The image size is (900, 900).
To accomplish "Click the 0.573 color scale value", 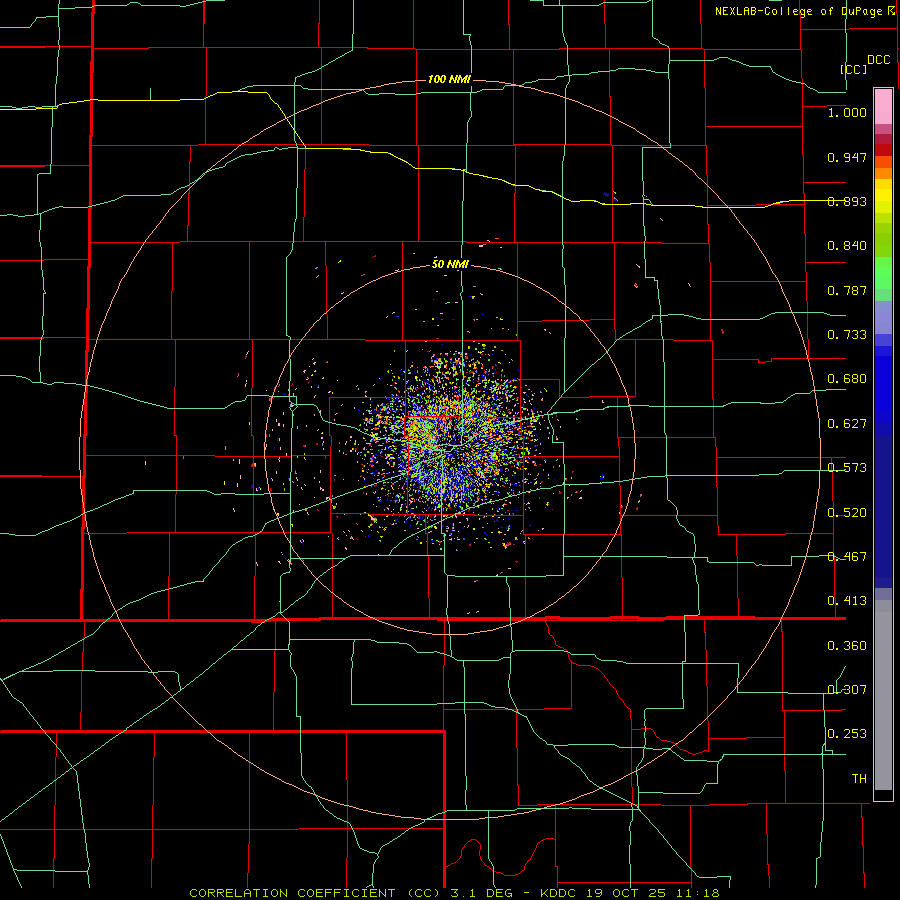I will [x=847, y=468].
